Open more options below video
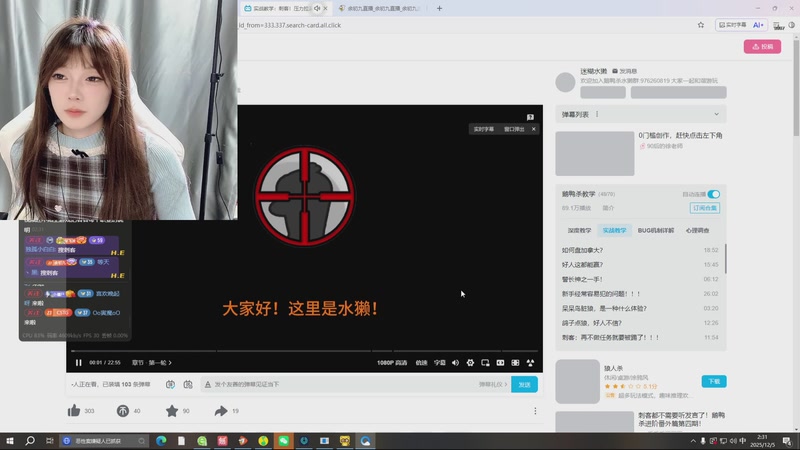This screenshot has height=450, width=800. pos(535,411)
